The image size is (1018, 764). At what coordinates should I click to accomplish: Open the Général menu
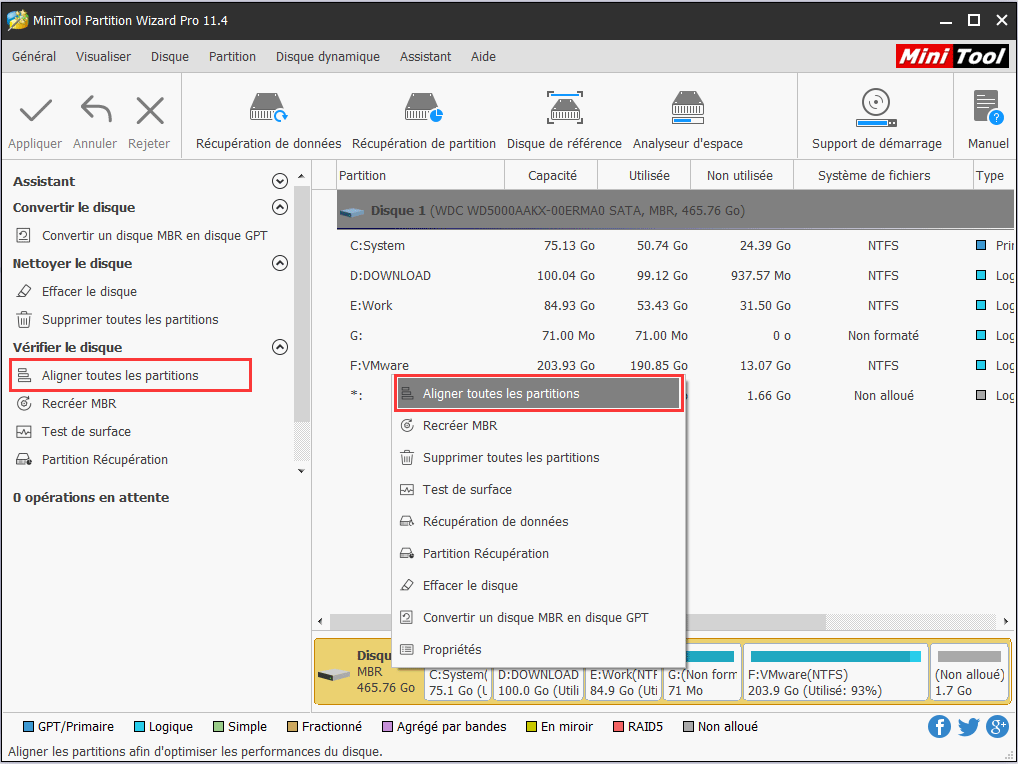click(x=34, y=56)
